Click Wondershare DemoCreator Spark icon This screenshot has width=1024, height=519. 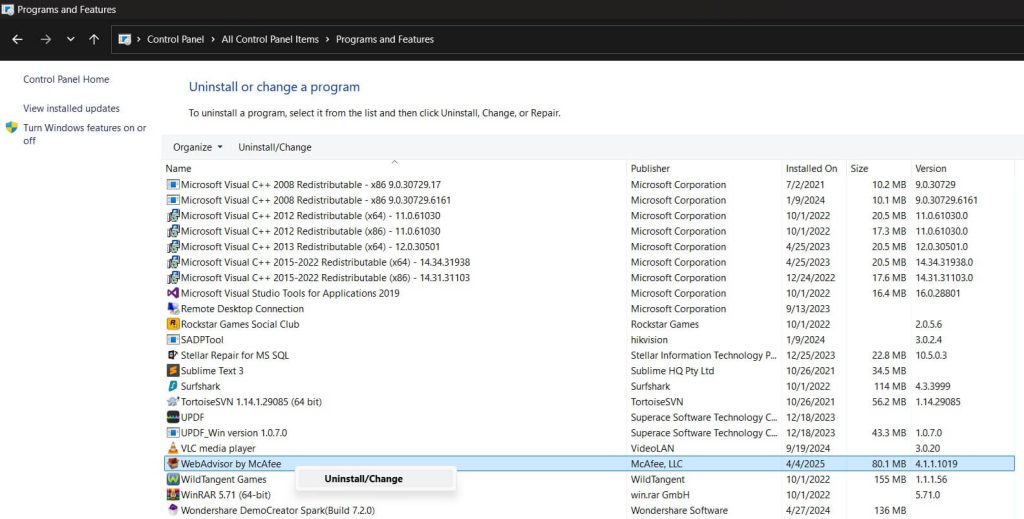[x=172, y=511]
